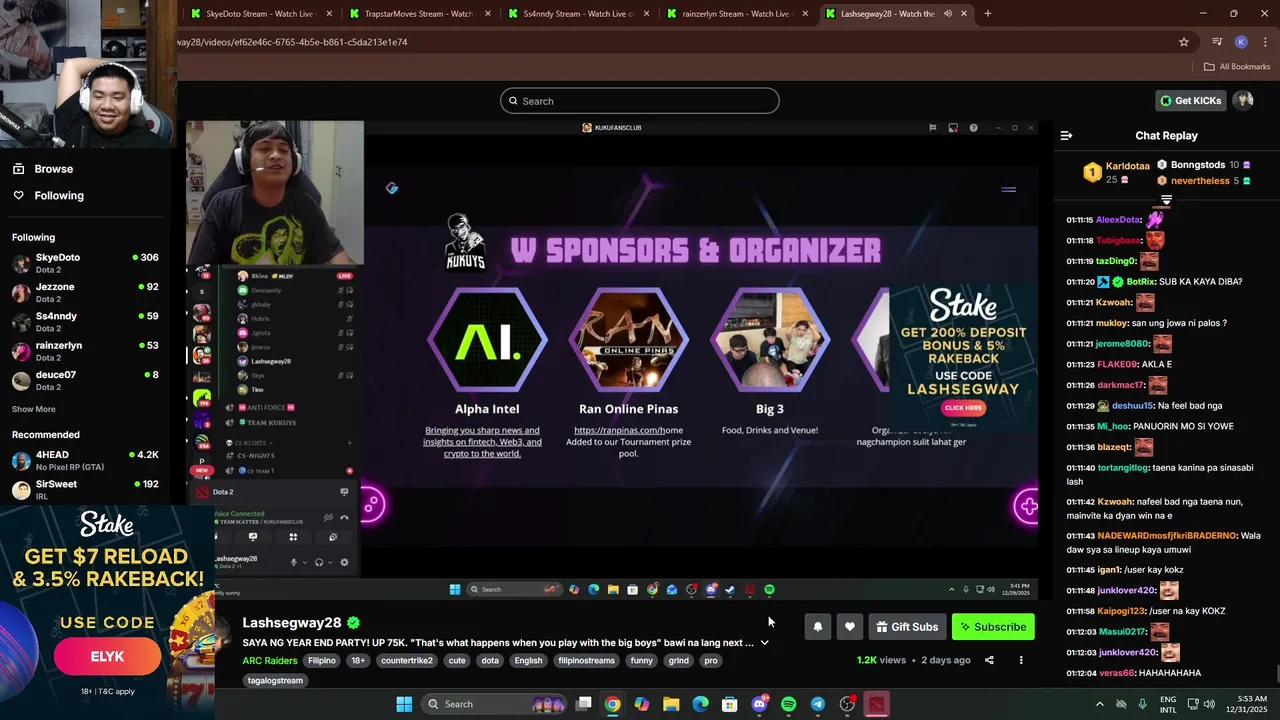Open Telegram from the taskbar
Image resolution: width=1280 pixels, height=720 pixels.
point(817,704)
